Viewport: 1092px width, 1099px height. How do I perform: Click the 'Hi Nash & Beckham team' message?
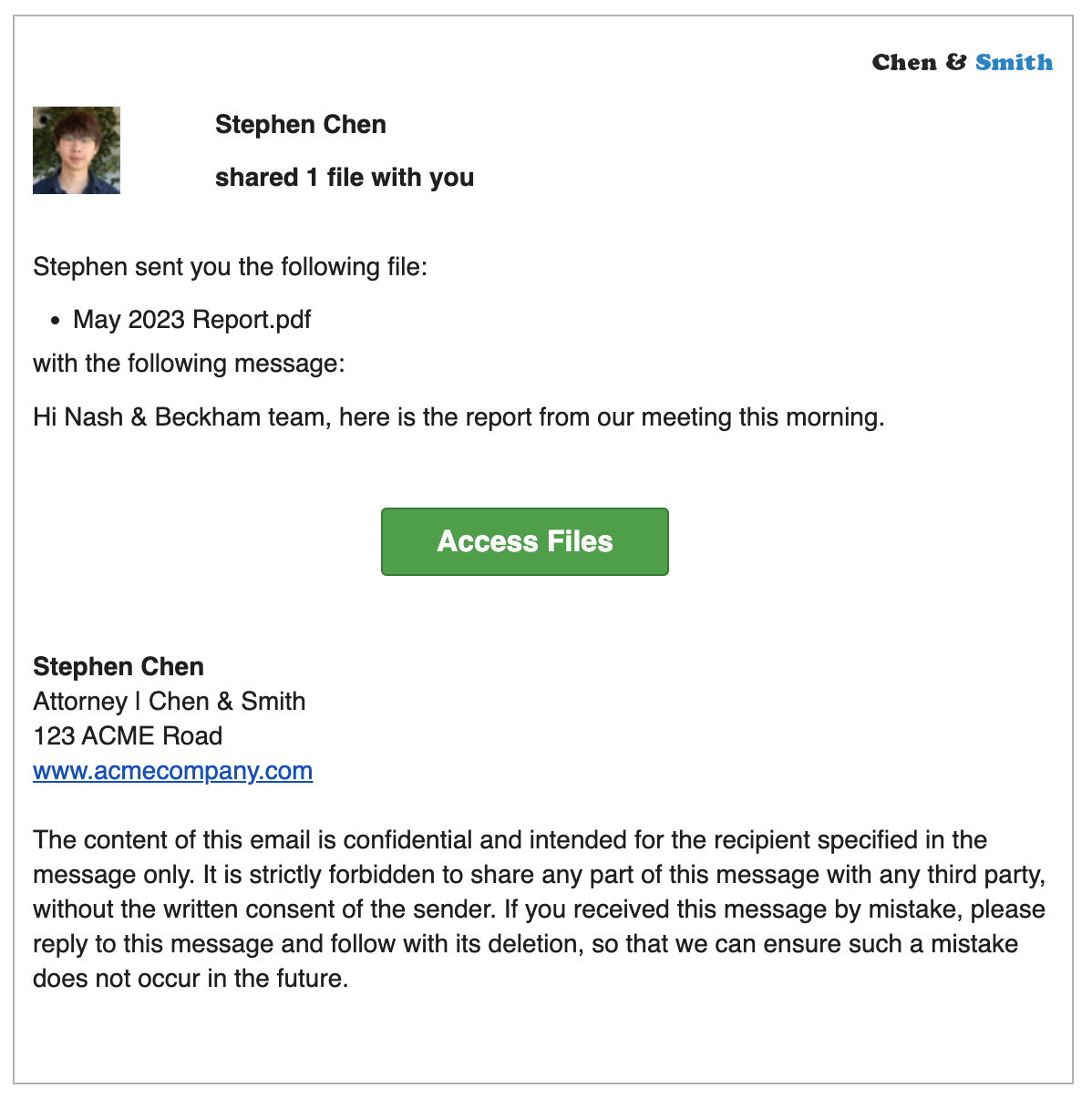coord(458,416)
